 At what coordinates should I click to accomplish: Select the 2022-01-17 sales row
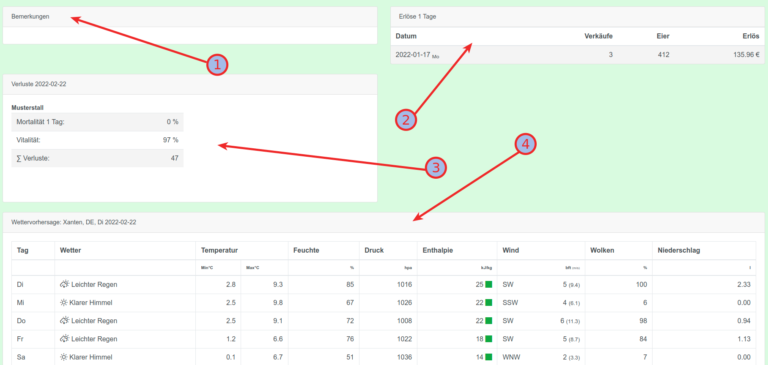[x=577, y=55]
